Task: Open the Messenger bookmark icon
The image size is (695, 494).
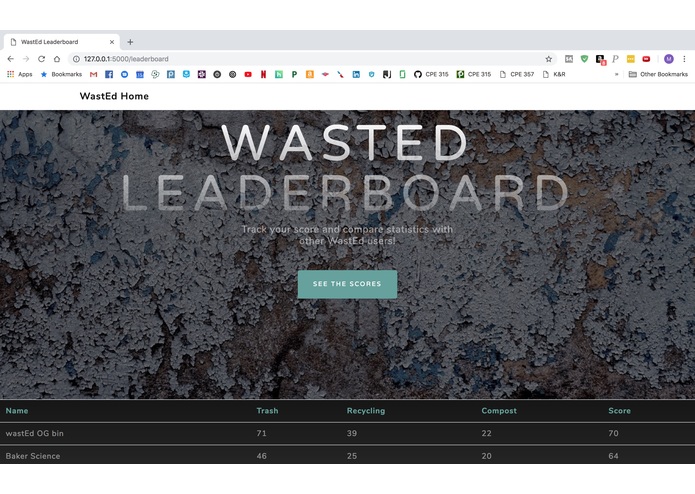Action: click(125, 74)
